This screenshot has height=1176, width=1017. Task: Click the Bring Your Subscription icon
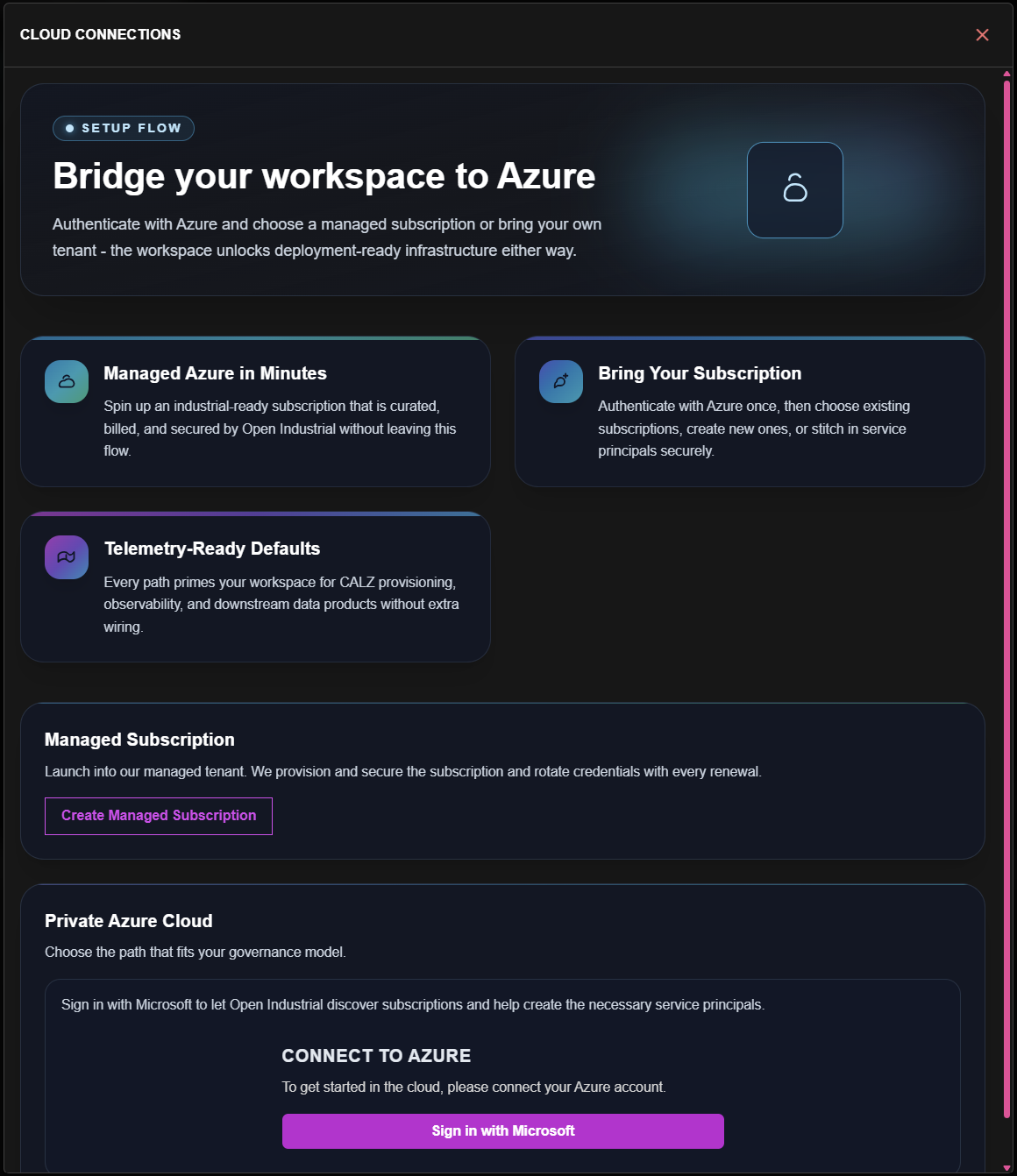561,382
